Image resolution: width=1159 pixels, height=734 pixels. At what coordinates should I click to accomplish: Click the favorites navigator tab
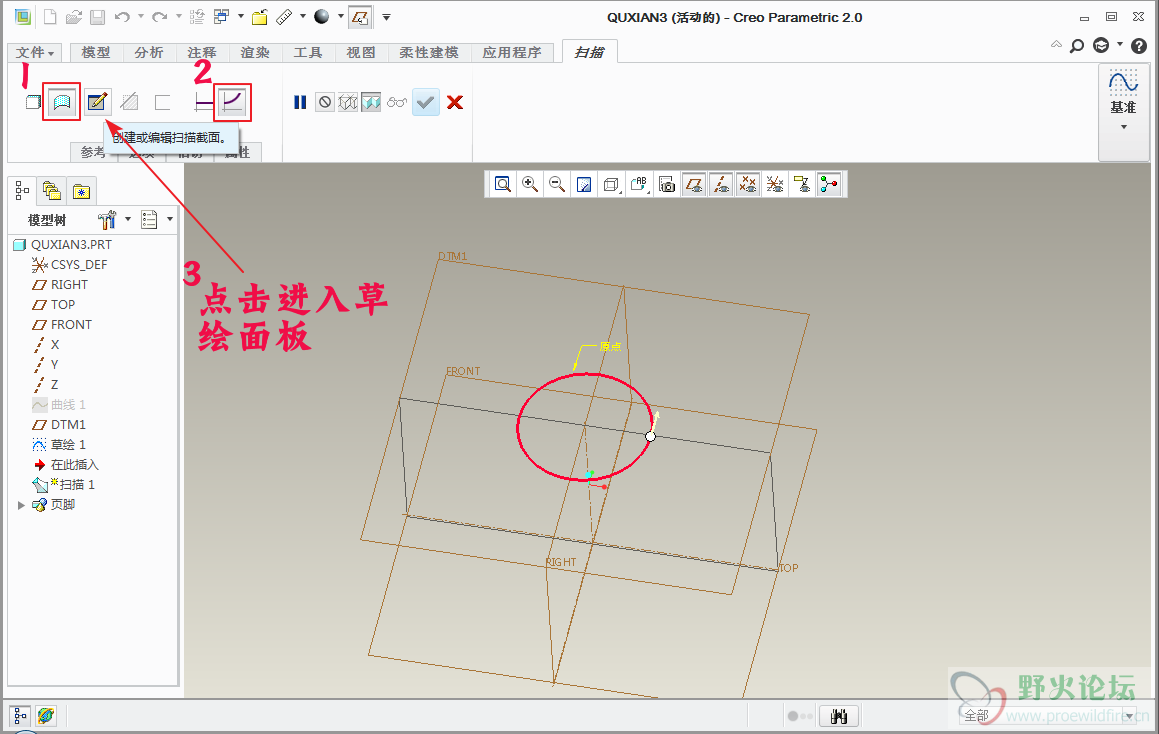tap(81, 191)
